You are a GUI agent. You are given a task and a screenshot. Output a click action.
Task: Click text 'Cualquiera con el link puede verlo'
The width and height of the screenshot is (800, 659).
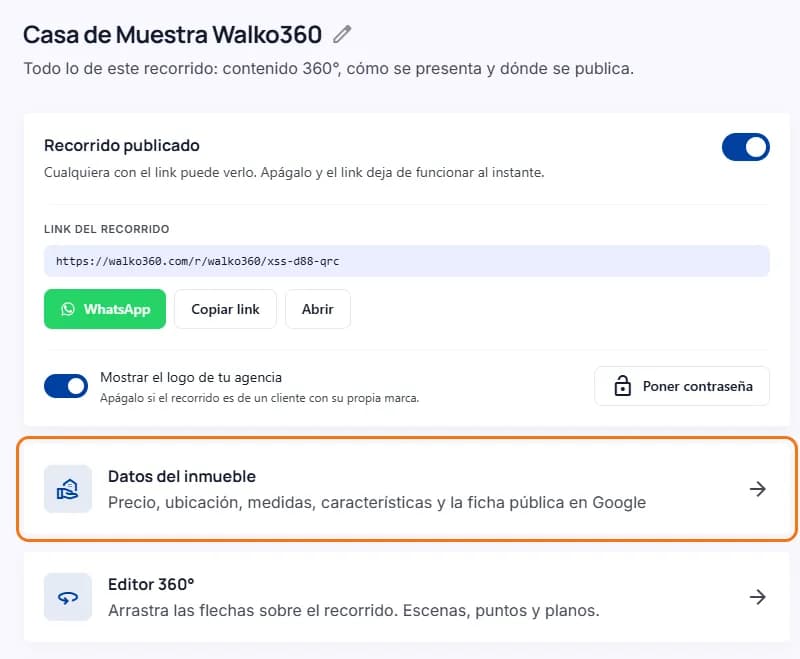pos(150,172)
